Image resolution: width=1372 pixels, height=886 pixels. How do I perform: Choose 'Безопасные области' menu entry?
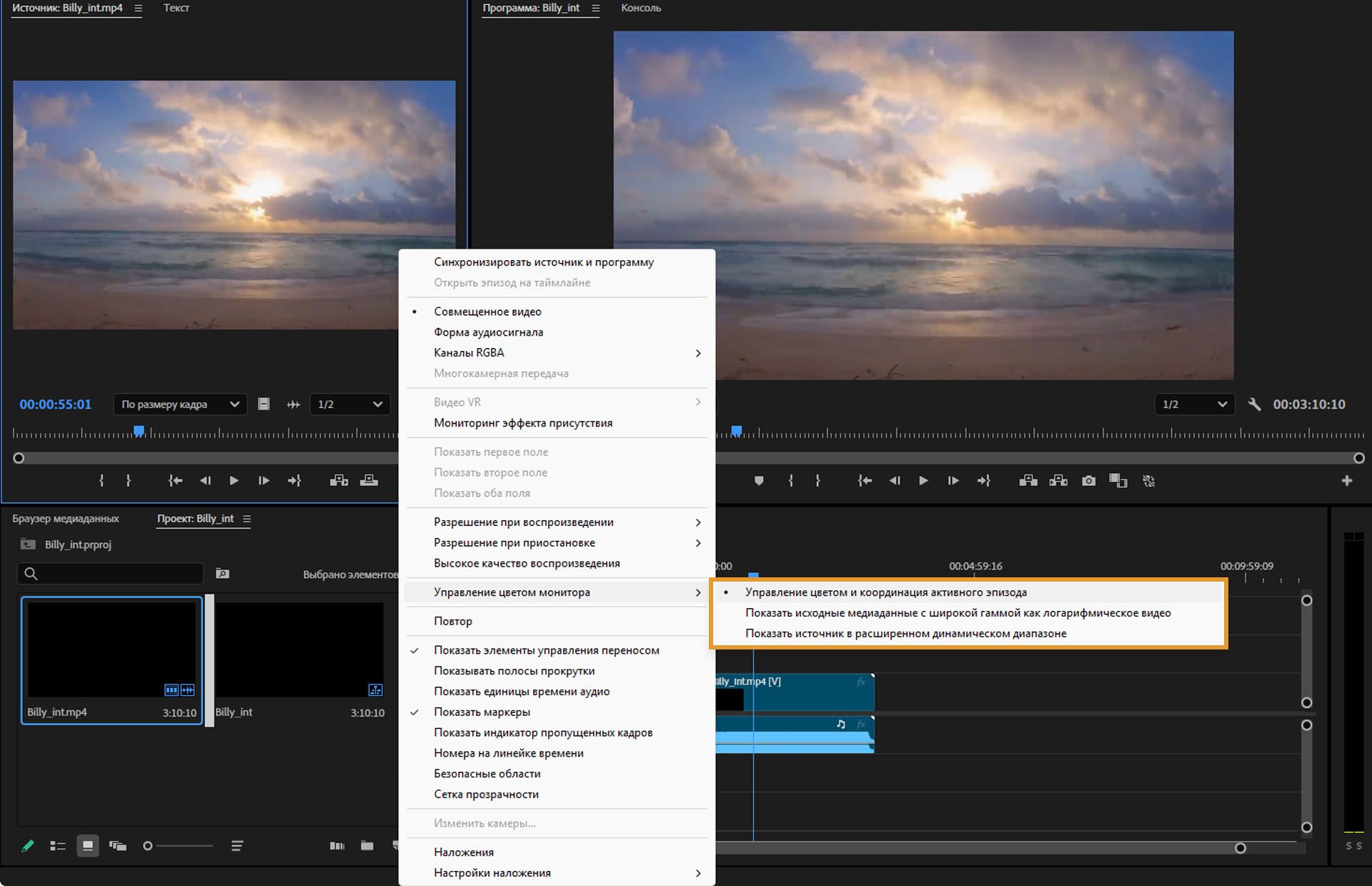coord(487,774)
